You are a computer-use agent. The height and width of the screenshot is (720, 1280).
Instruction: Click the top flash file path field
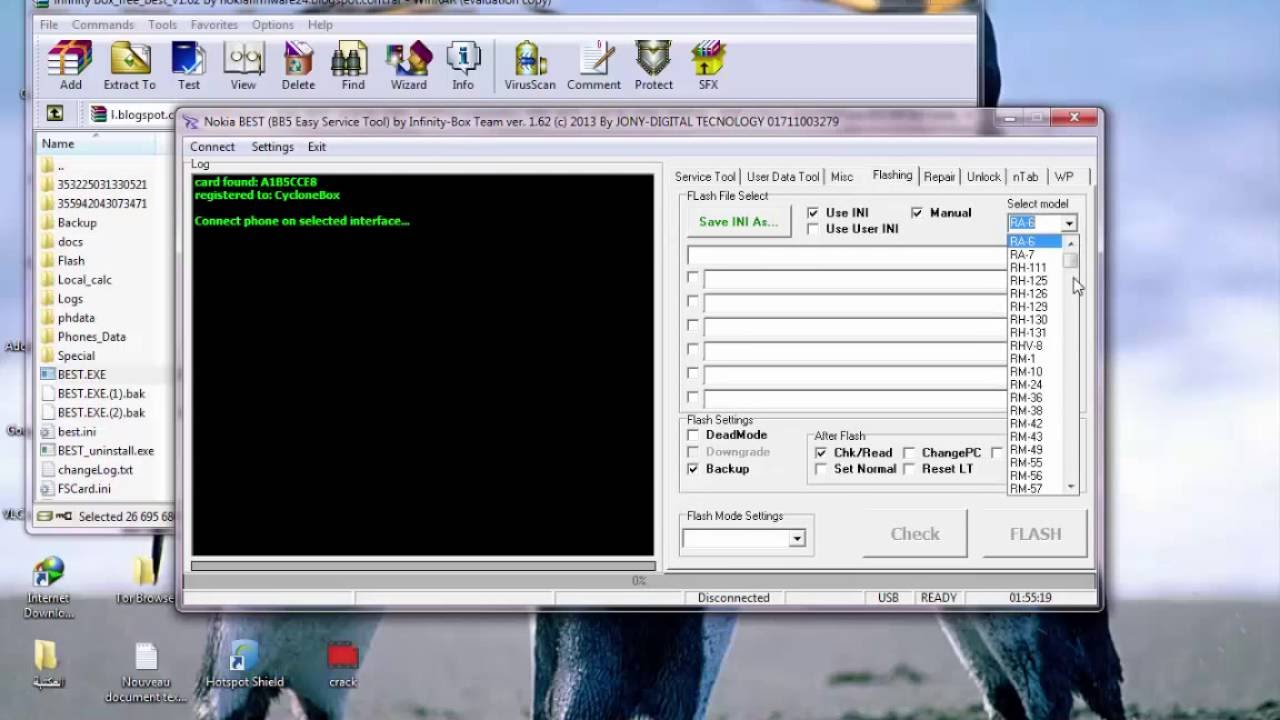pyautogui.click(x=846, y=255)
